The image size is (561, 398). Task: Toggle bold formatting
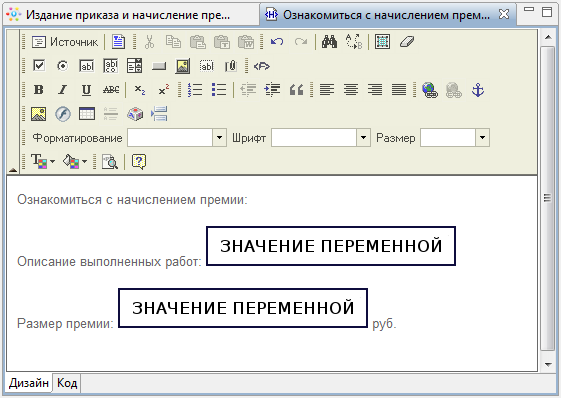pyautogui.click(x=39, y=90)
